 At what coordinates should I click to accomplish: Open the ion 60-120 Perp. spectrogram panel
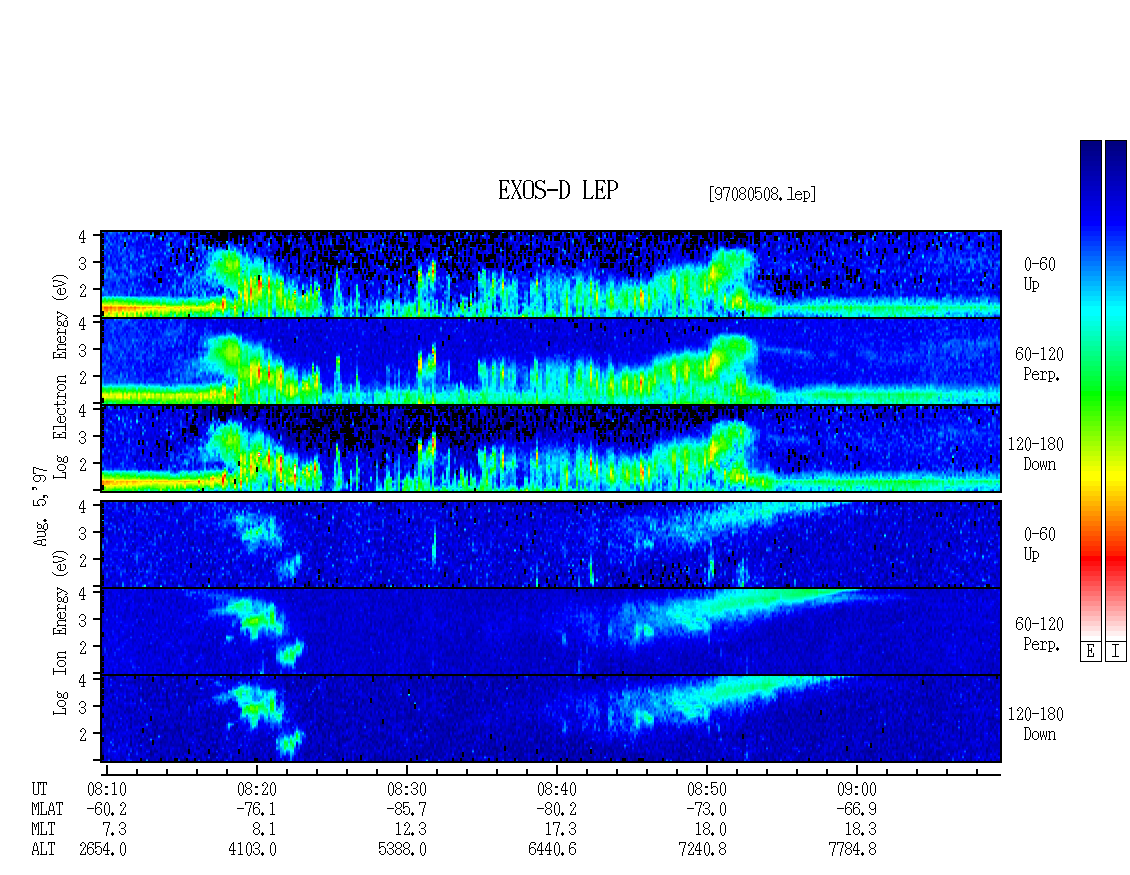pyautogui.click(x=551, y=631)
